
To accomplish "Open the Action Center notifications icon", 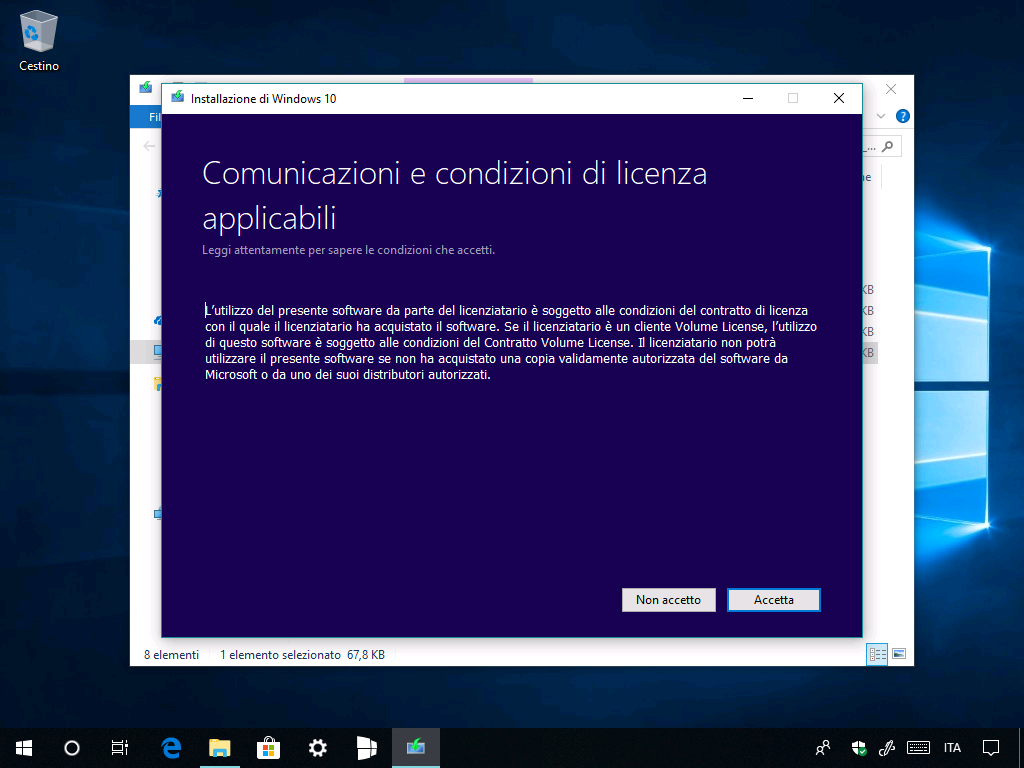I will tap(991, 748).
